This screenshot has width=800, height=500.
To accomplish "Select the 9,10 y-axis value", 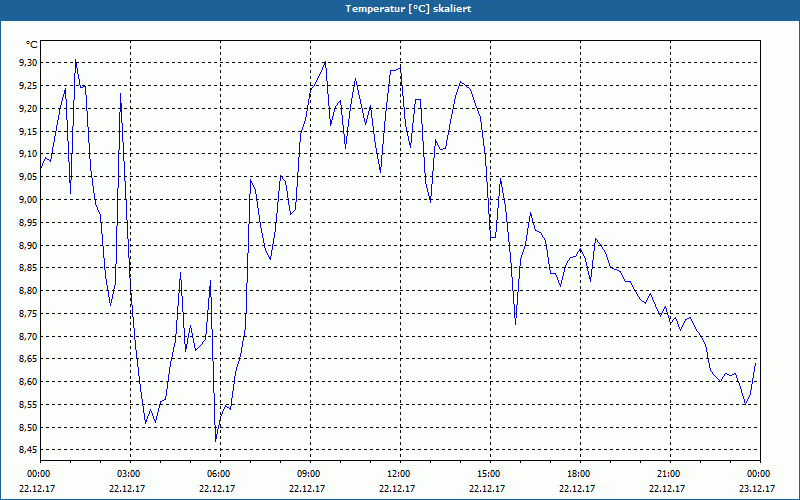I will tap(28, 154).
